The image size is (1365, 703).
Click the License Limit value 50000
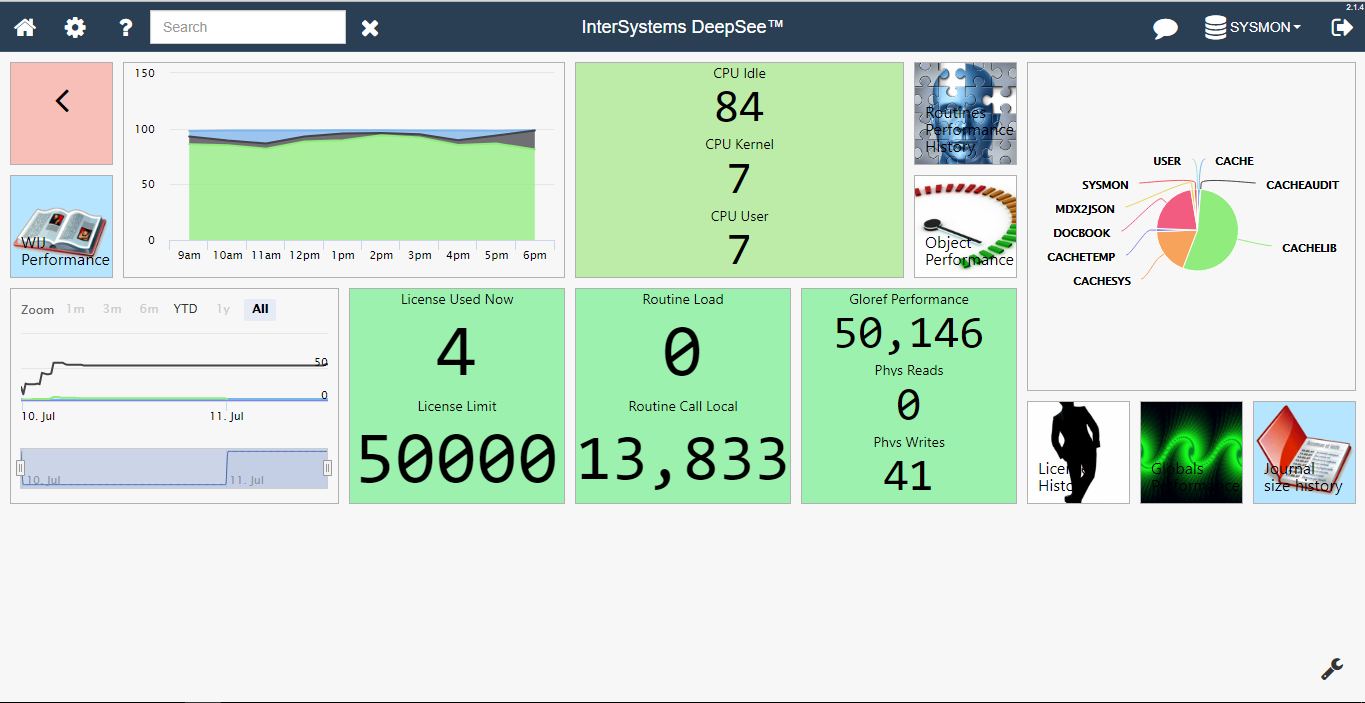pyautogui.click(x=456, y=459)
